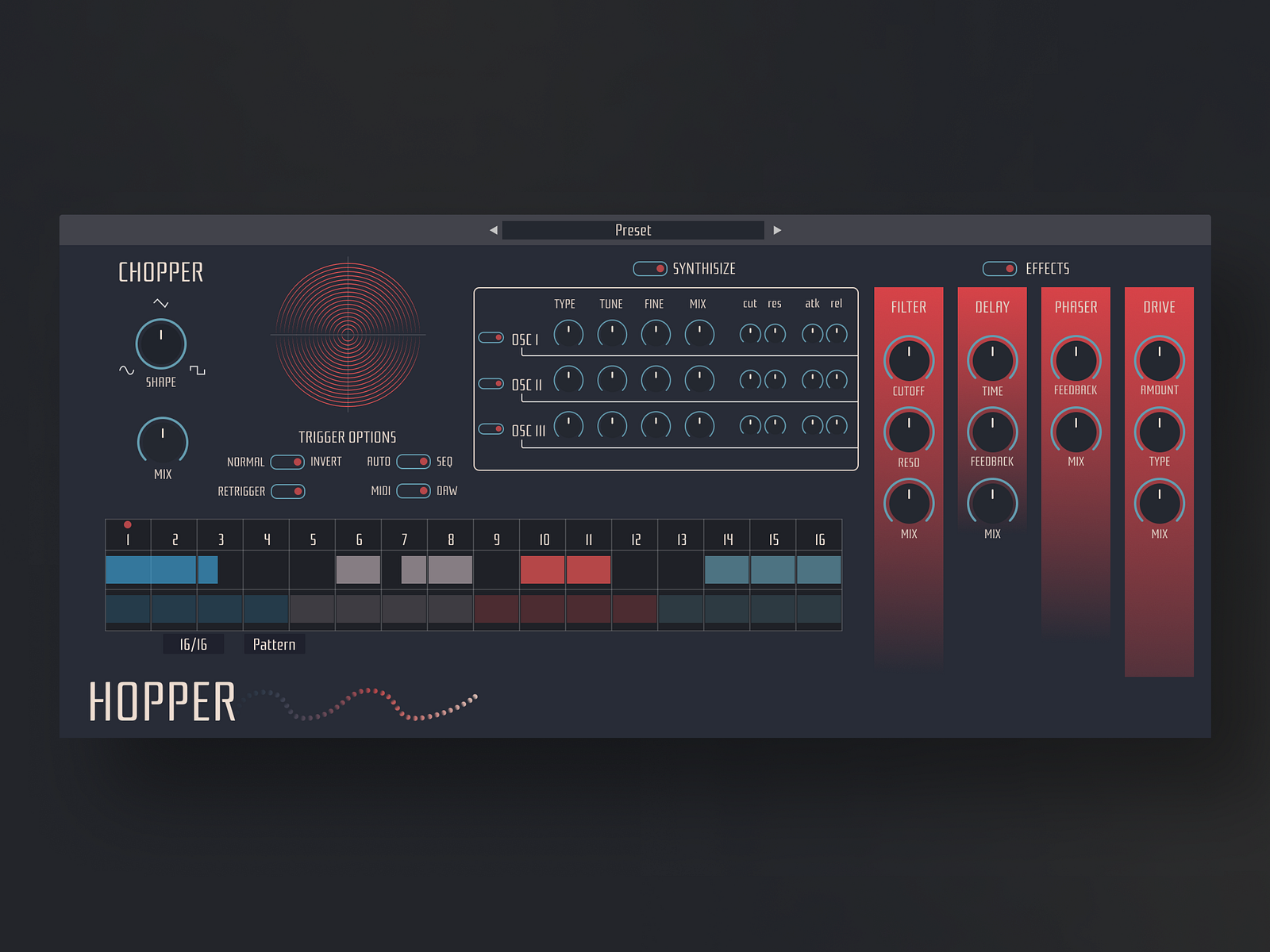Go to next preset with right arrow
Image resolution: width=1270 pixels, height=952 pixels.
(777, 230)
